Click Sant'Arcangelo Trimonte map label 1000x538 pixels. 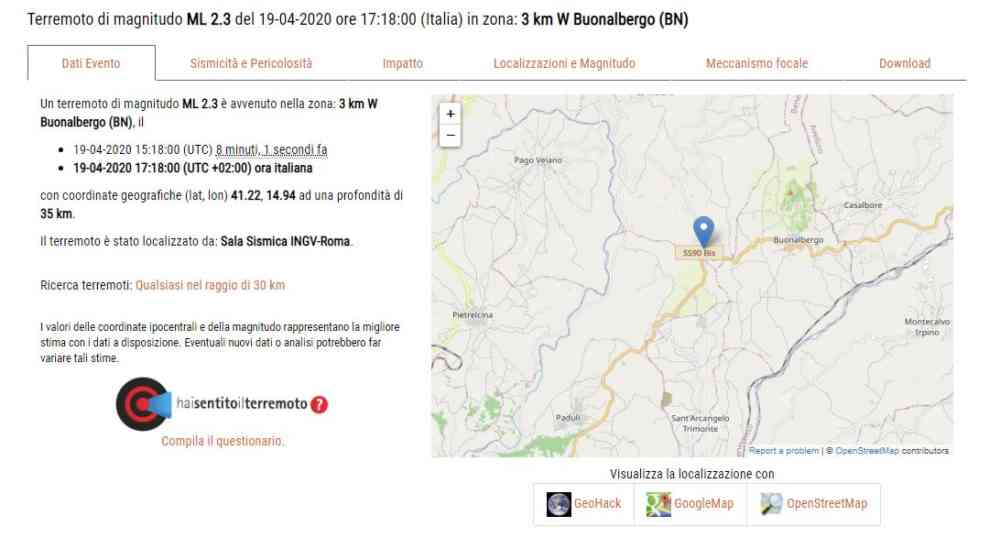tap(700, 423)
